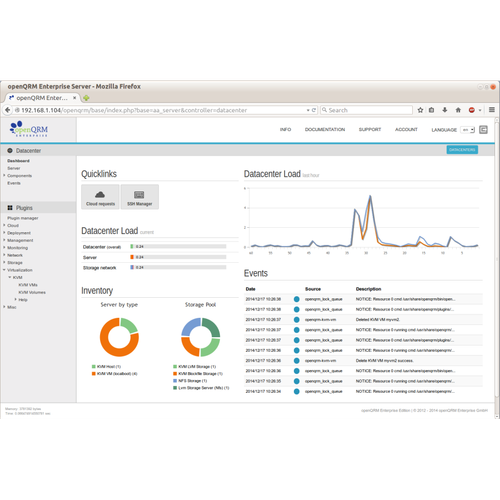This screenshot has height=500, width=500.
Task: Open the SSH Manager quicklink
Action: point(140,197)
